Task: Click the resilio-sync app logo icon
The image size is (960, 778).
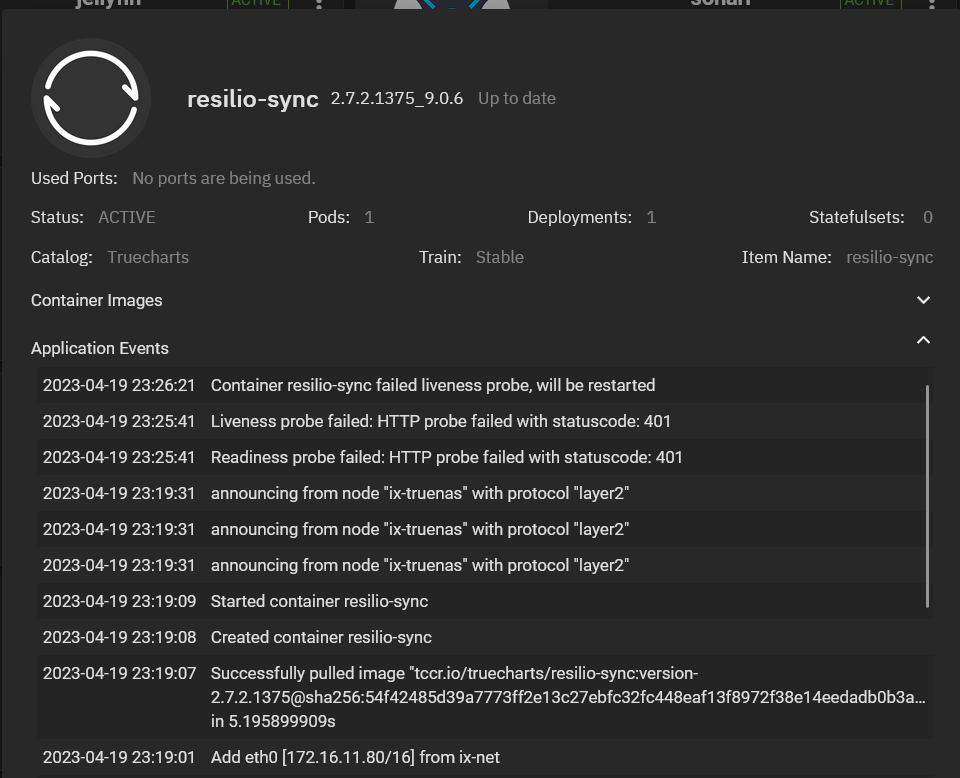Action: tap(91, 98)
